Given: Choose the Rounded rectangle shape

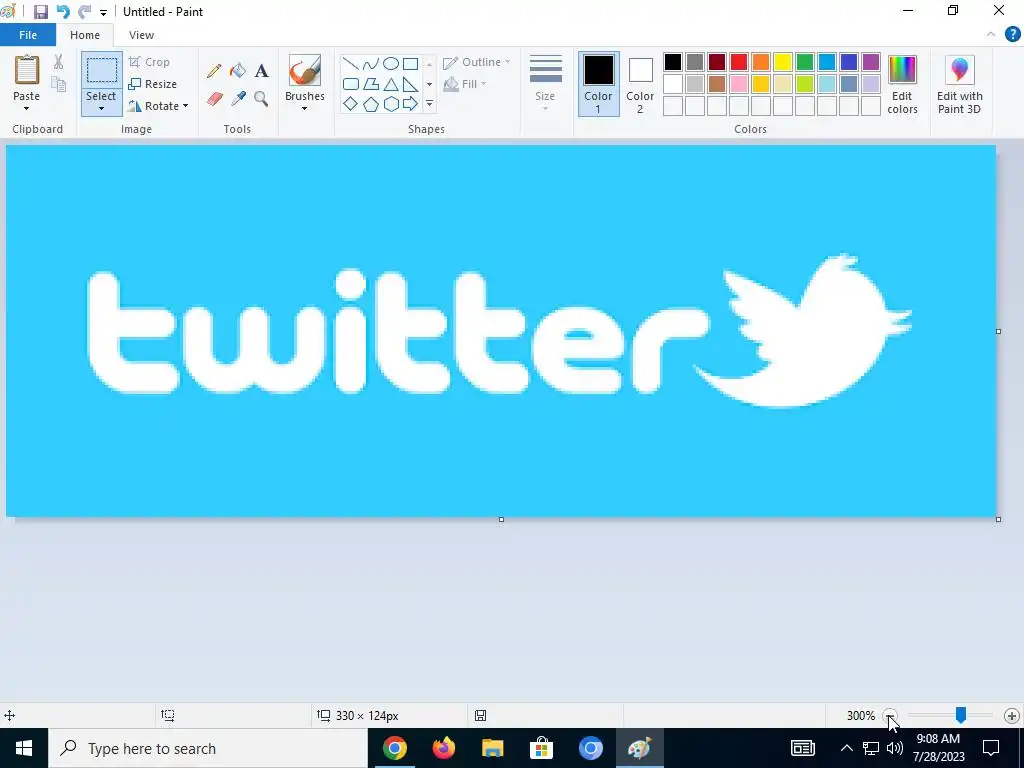Looking at the screenshot, I should point(351,84).
